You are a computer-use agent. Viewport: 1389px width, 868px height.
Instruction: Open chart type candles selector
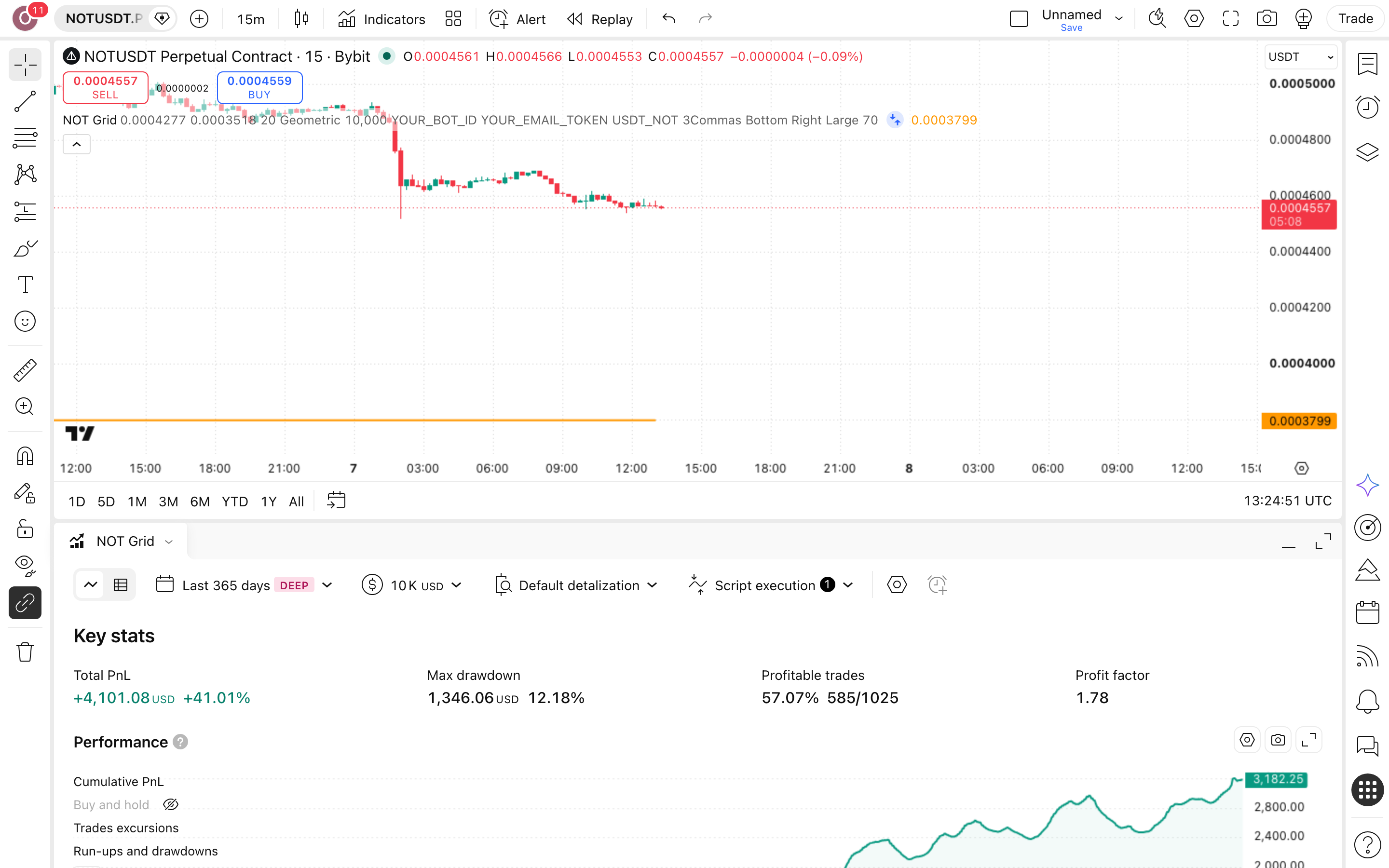(301, 19)
